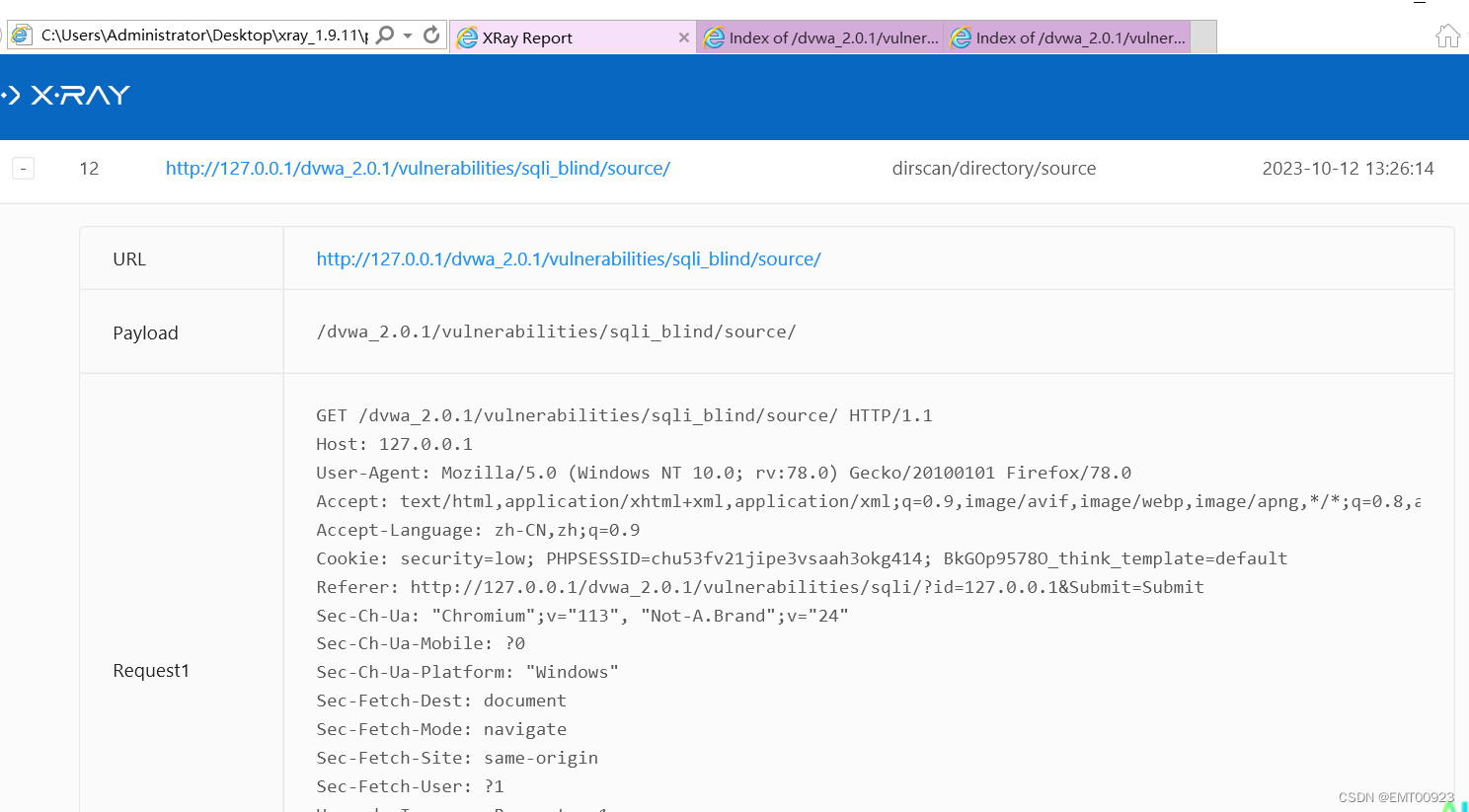Click the Payload label cell
Viewport: 1469px width, 812px height.
[x=182, y=332]
